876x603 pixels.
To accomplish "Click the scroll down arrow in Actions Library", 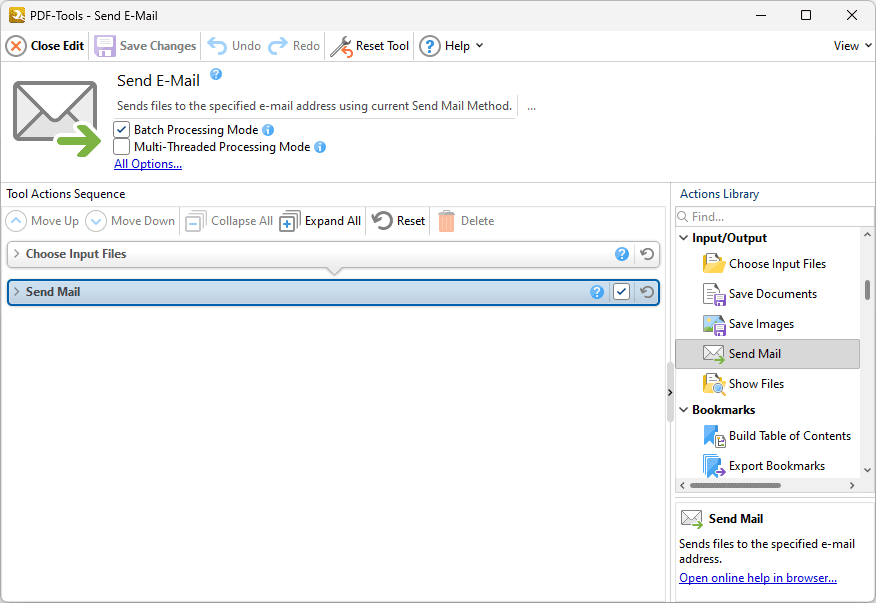I will coord(867,471).
